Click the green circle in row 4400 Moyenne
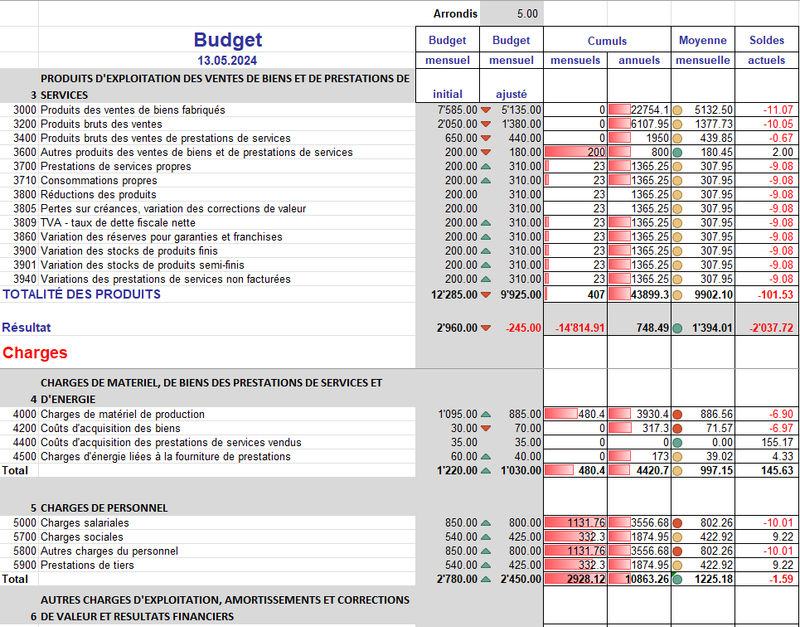 coord(678,443)
